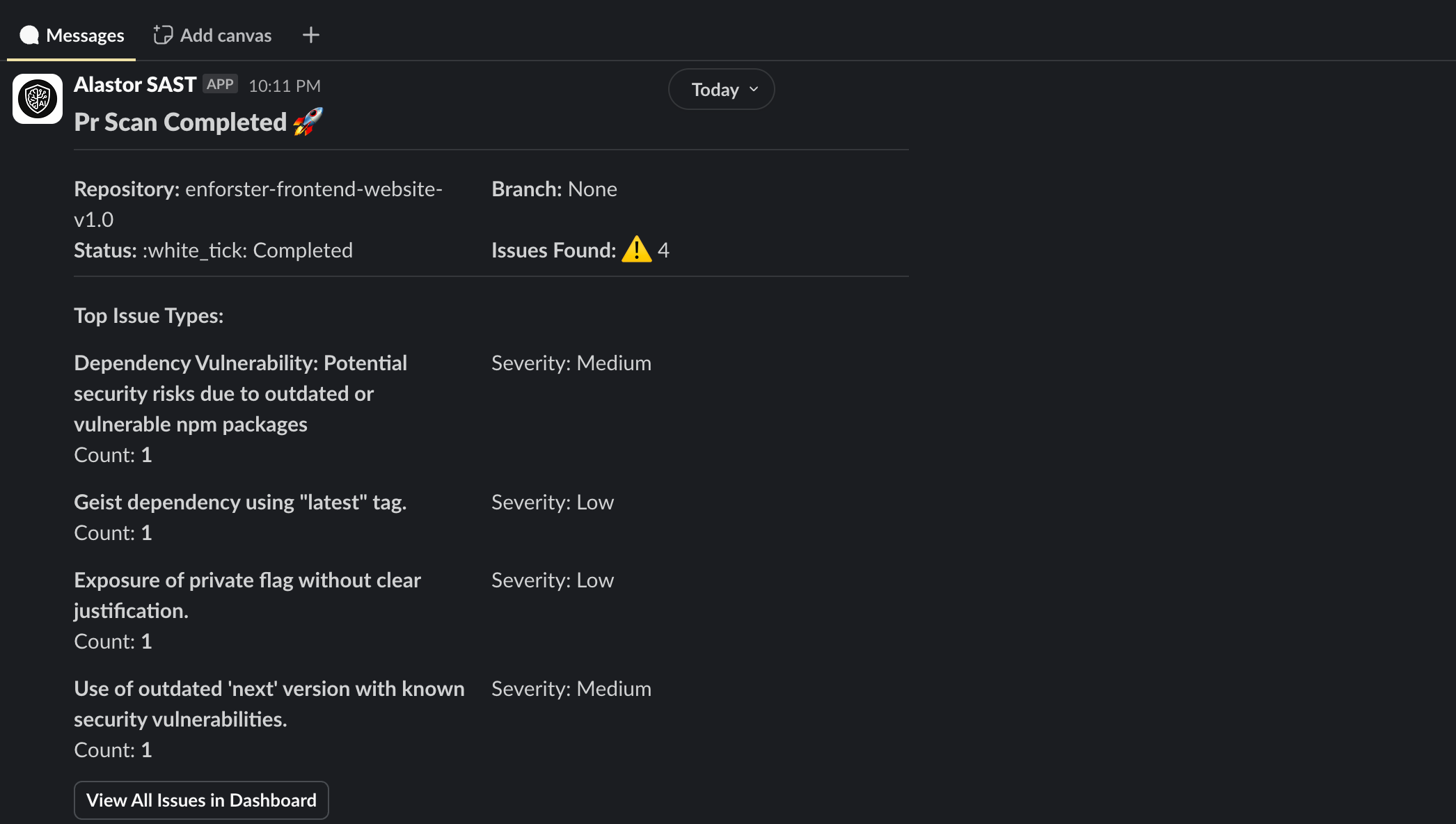Viewport: 1456px width, 824px height.
Task: Click the Geist dependency "latest" tag issue
Action: (240, 502)
